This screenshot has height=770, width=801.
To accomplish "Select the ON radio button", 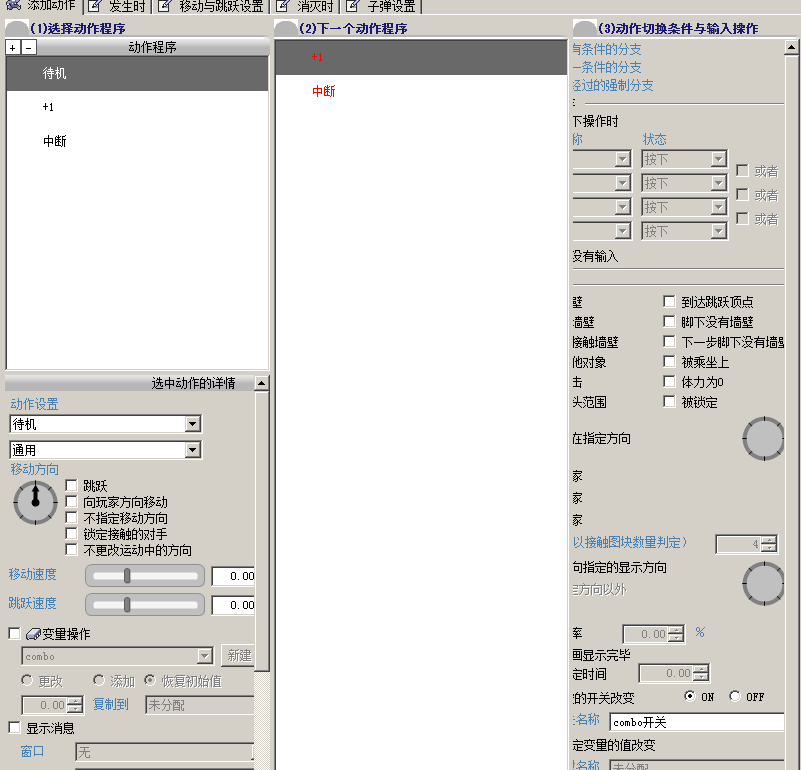I will coord(690,696).
